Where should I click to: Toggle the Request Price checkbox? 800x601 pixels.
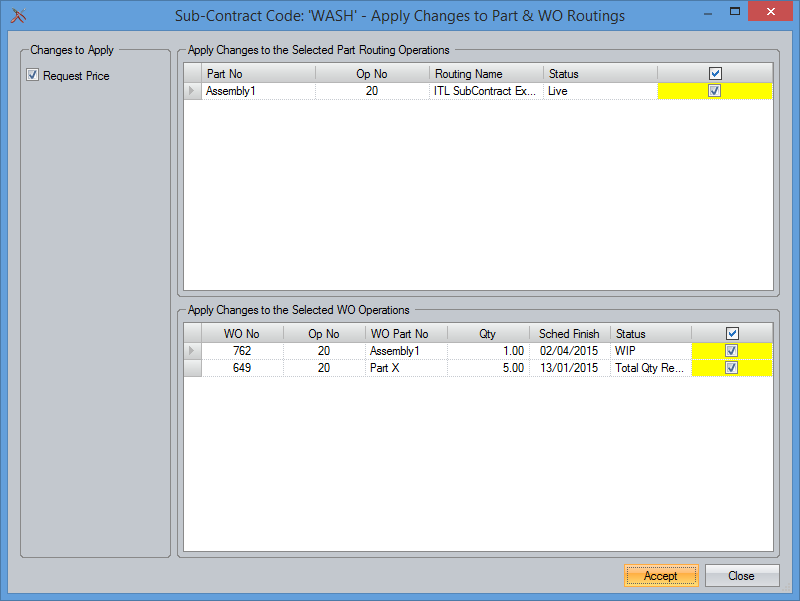[x=33, y=76]
